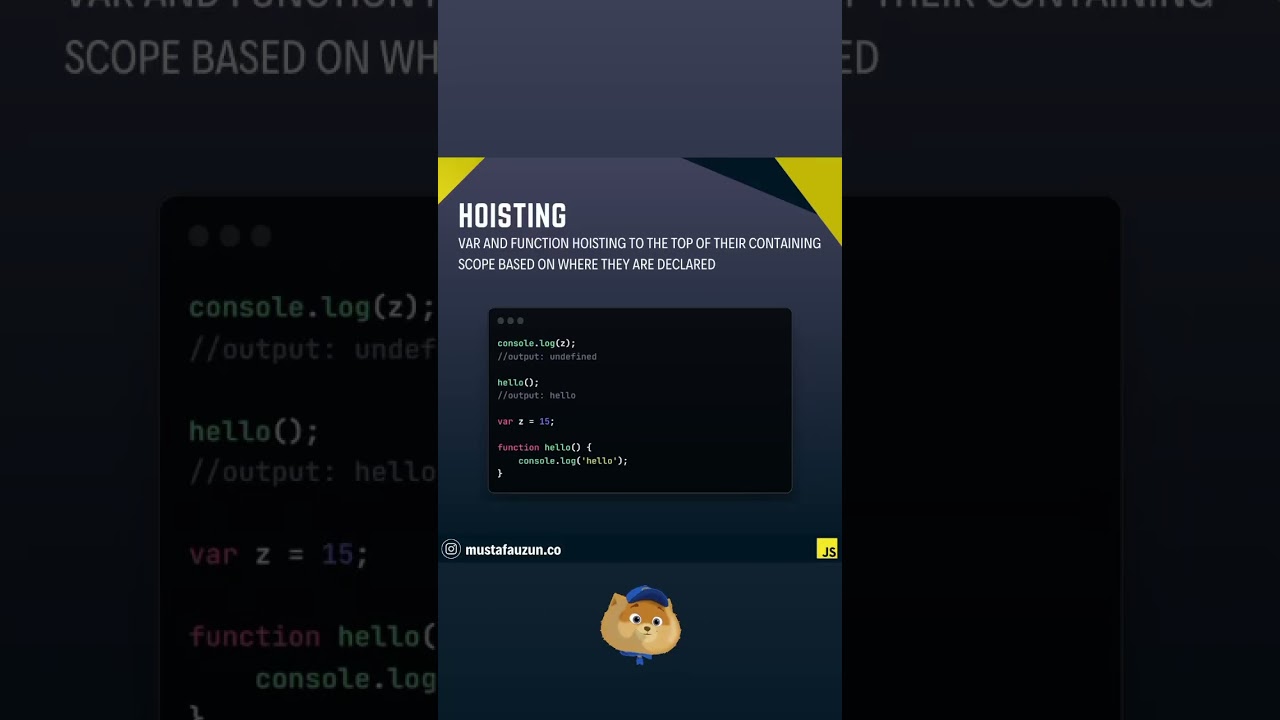Click the "SCOPE BASED ON WHERE THEY ARE DECLARED" line

tap(587, 265)
